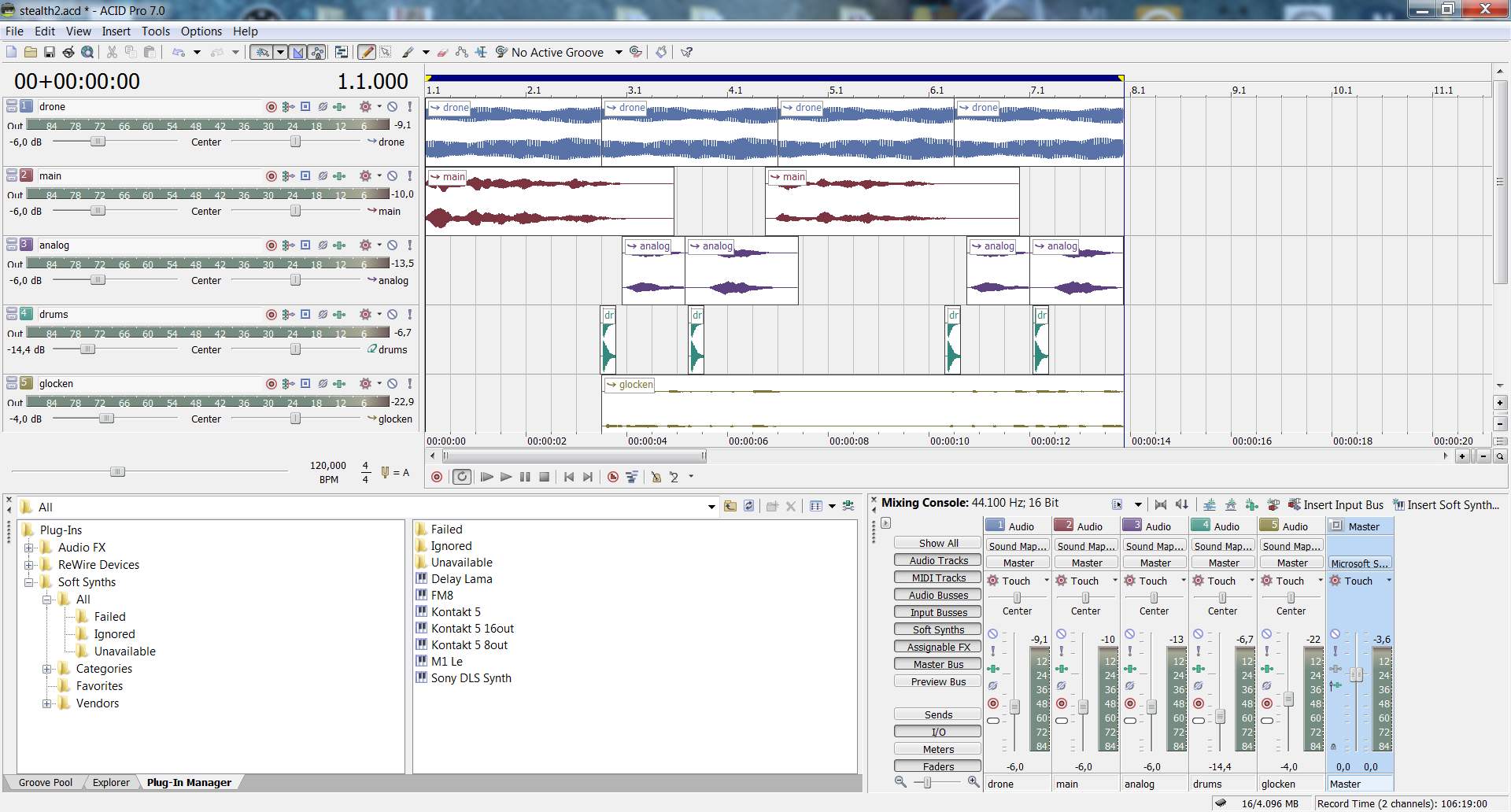Mute the analog track

point(392,245)
